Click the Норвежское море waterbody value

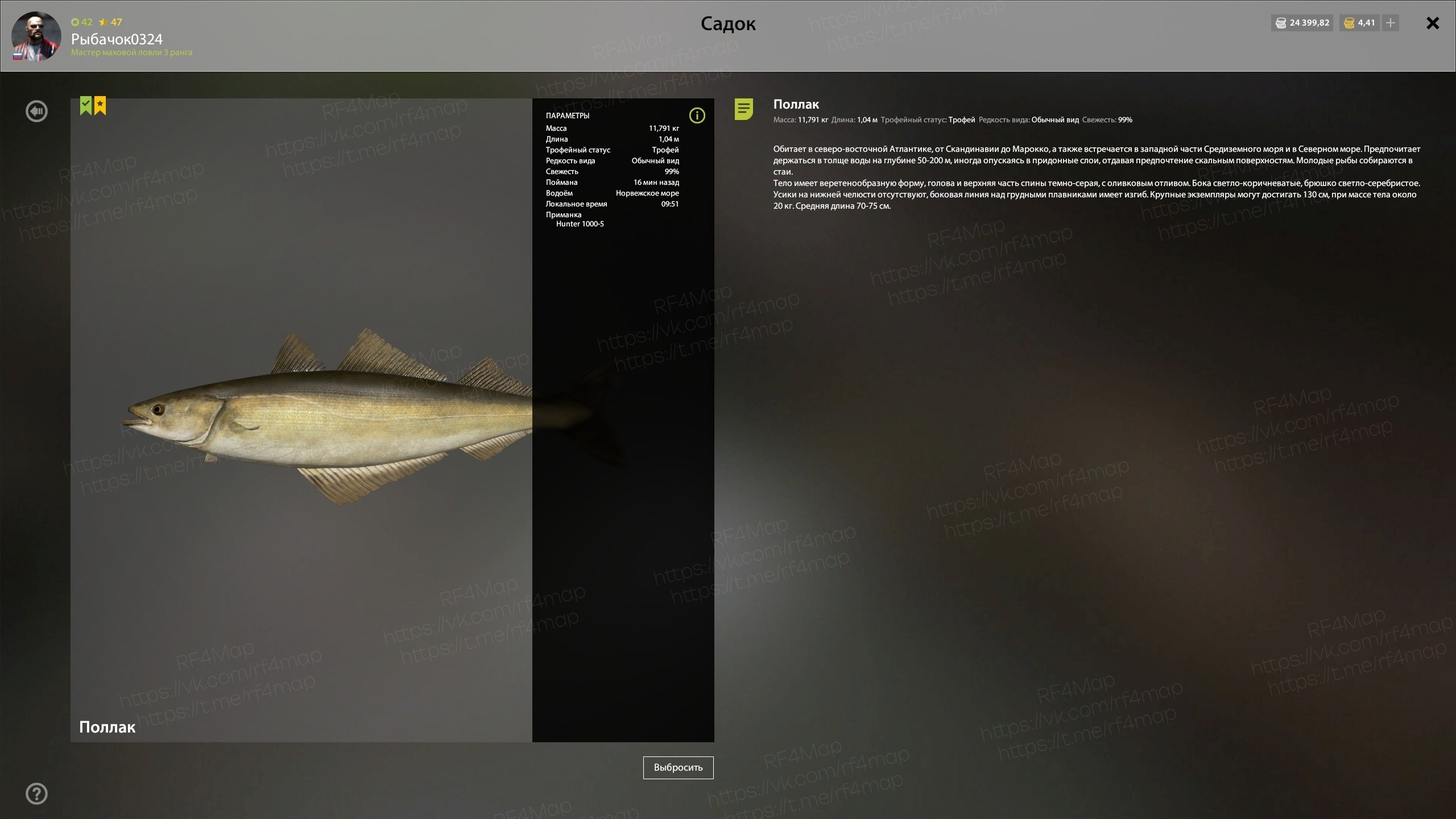pyautogui.click(x=647, y=193)
